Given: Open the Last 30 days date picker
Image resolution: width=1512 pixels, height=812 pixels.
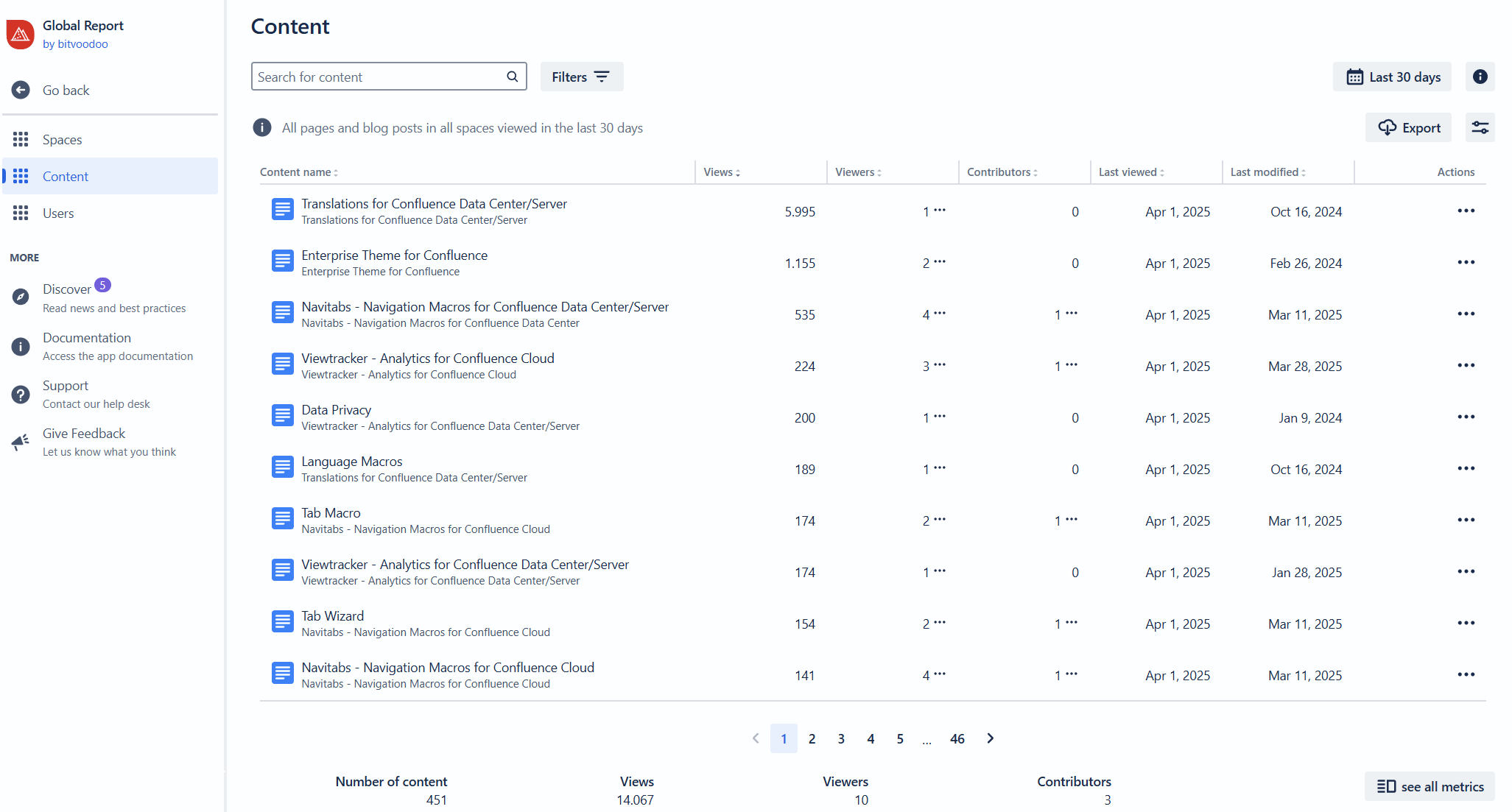Looking at the screenshot, I should 1392,77.
